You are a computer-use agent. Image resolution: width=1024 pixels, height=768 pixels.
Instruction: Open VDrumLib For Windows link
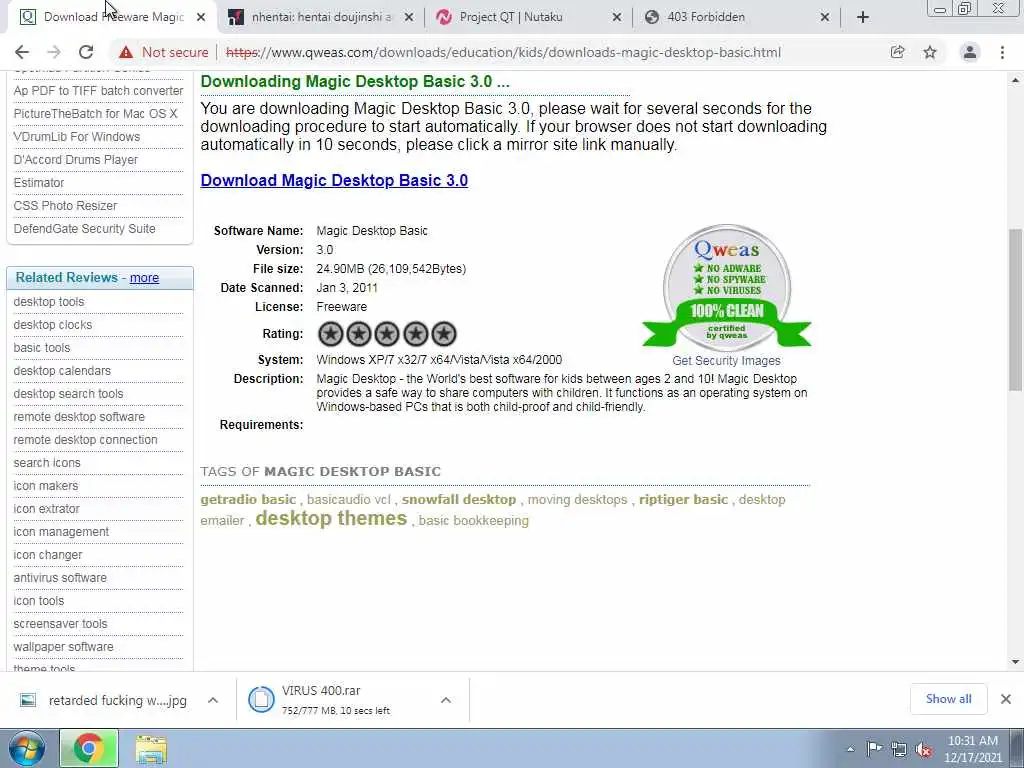(76, 136)
